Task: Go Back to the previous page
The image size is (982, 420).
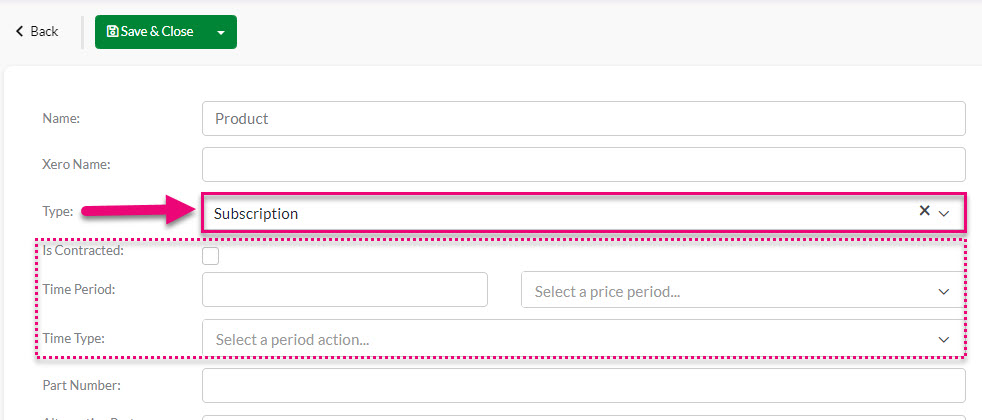Action: click(37, 31)
